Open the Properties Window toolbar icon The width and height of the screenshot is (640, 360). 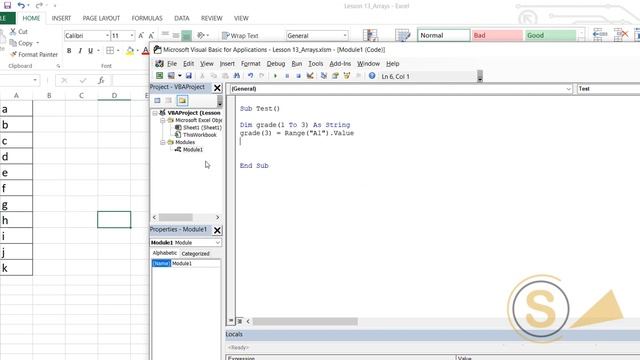(x=335, y=76)
